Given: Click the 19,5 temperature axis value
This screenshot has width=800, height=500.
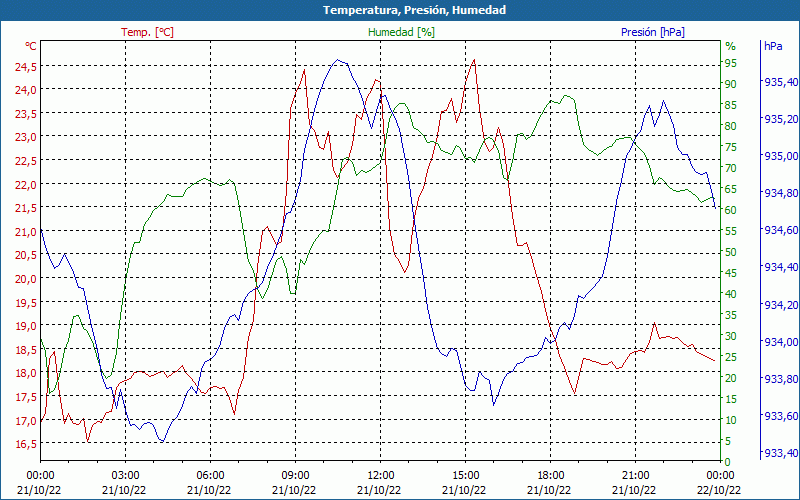Looking at the screenshot, I should 26,303.
